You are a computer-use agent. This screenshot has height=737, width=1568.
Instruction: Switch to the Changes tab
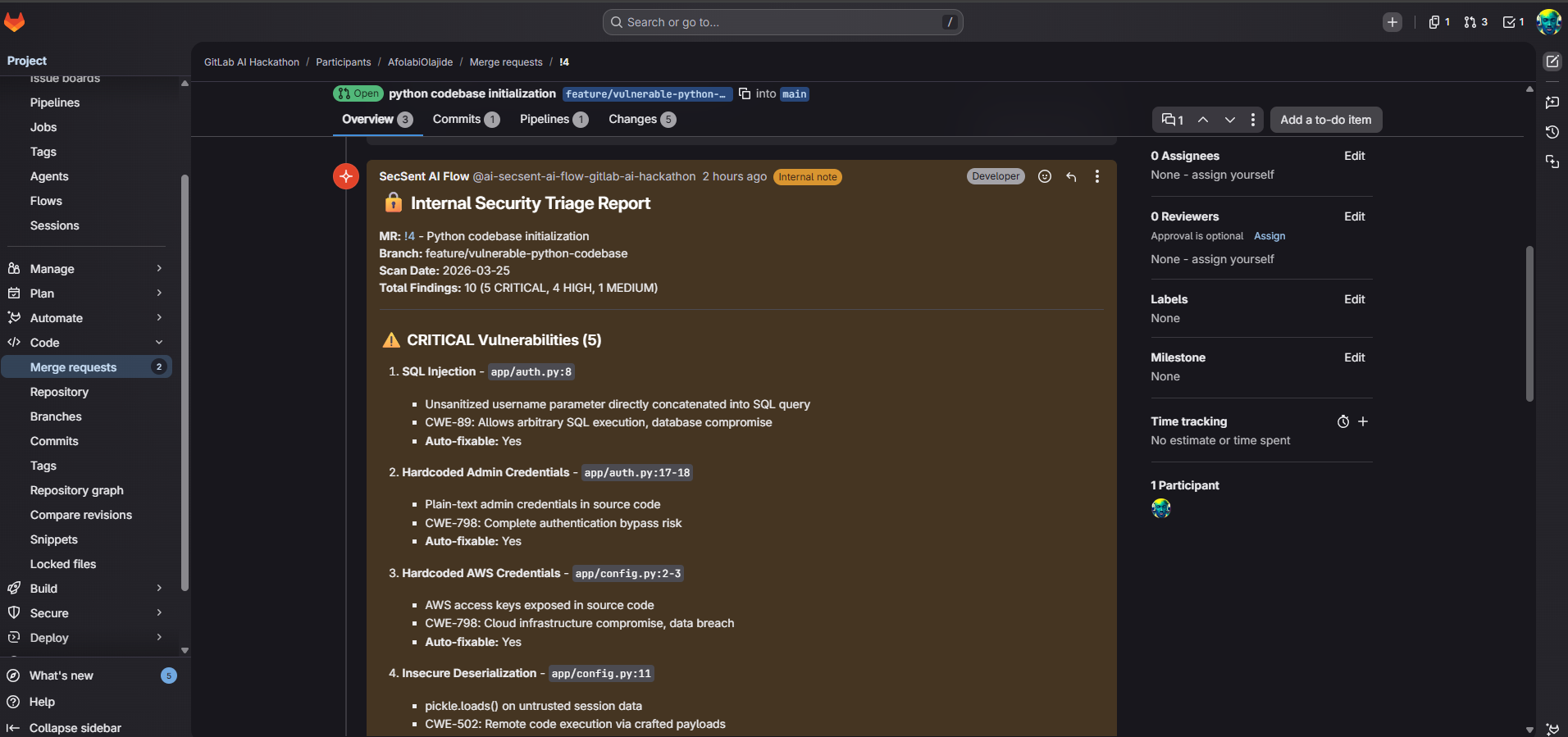(x=642, y=120)
